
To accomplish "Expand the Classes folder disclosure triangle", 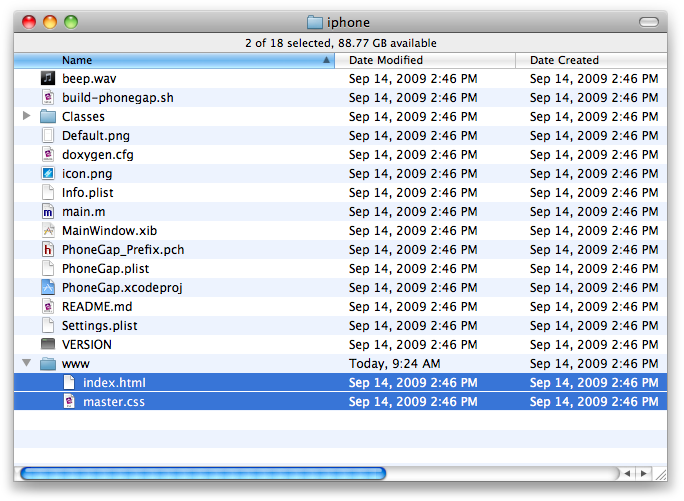I will [27, 116].
